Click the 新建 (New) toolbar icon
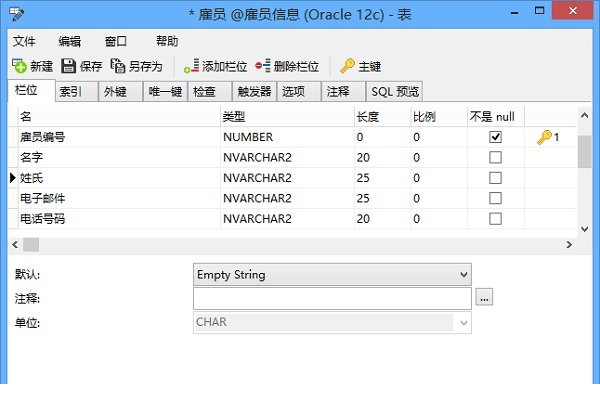This screenshot has width=600, height=399. (x=19, y=66)
